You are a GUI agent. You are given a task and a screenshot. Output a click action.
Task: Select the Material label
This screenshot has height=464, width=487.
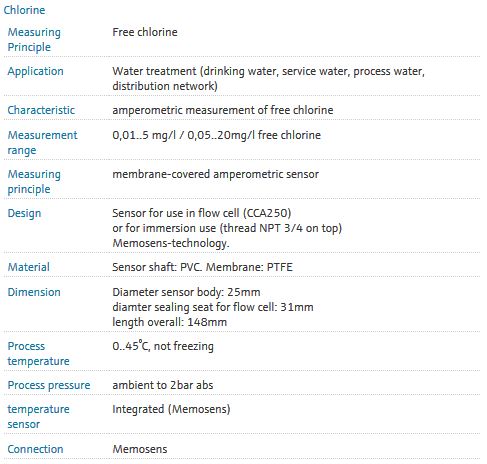[x=29, y=267]
